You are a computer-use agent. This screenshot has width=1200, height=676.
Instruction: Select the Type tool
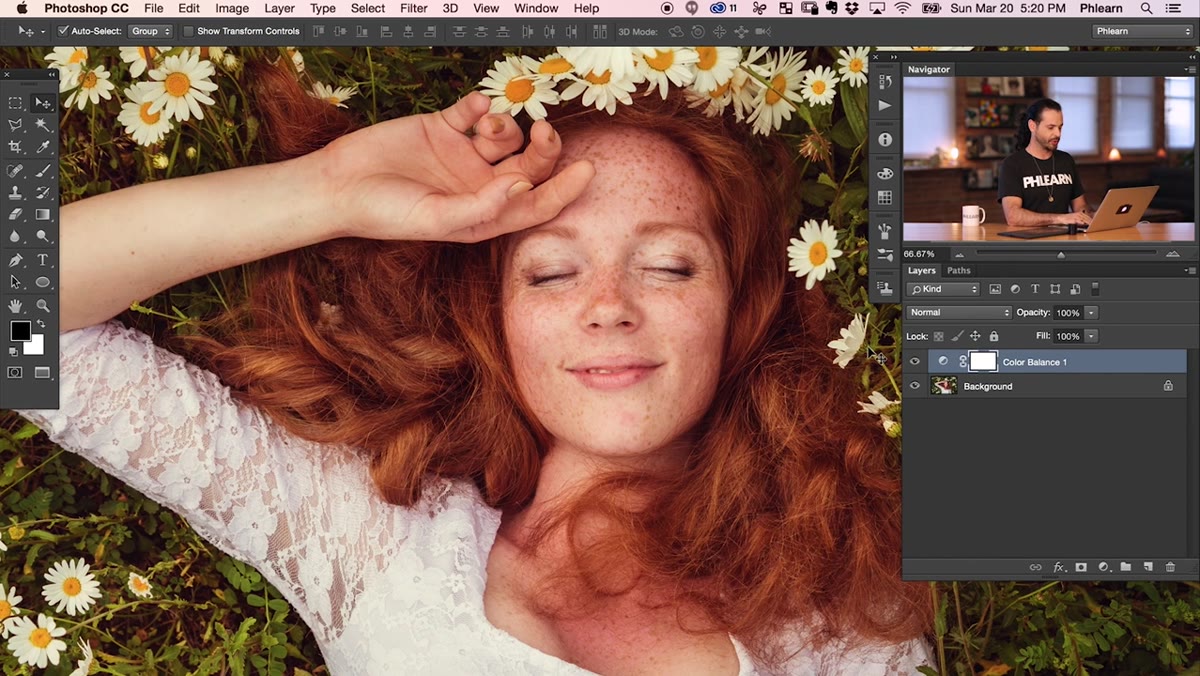(x=43, y=260)
